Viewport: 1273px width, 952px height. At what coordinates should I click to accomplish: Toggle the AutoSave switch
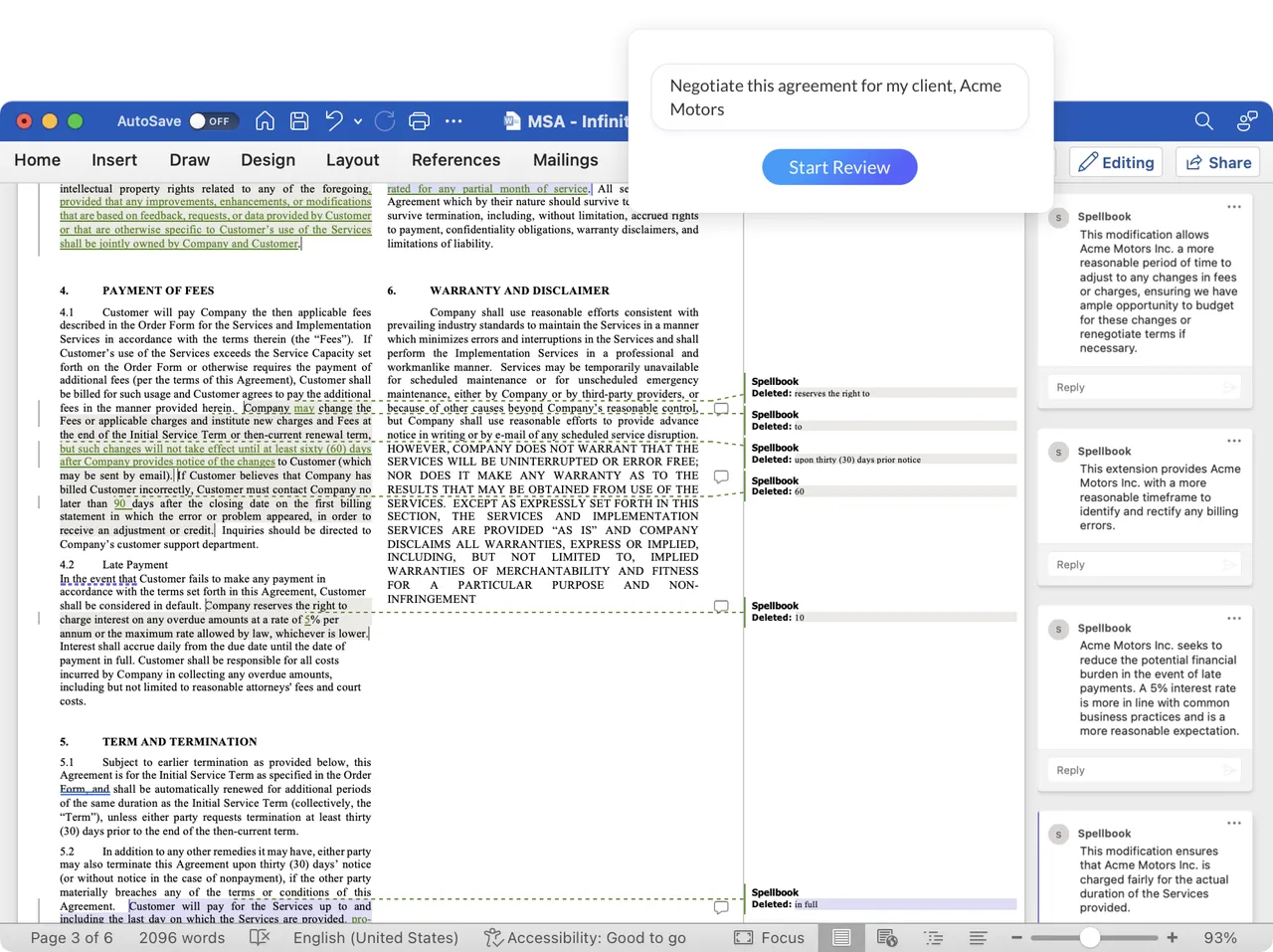pos(212,121)
